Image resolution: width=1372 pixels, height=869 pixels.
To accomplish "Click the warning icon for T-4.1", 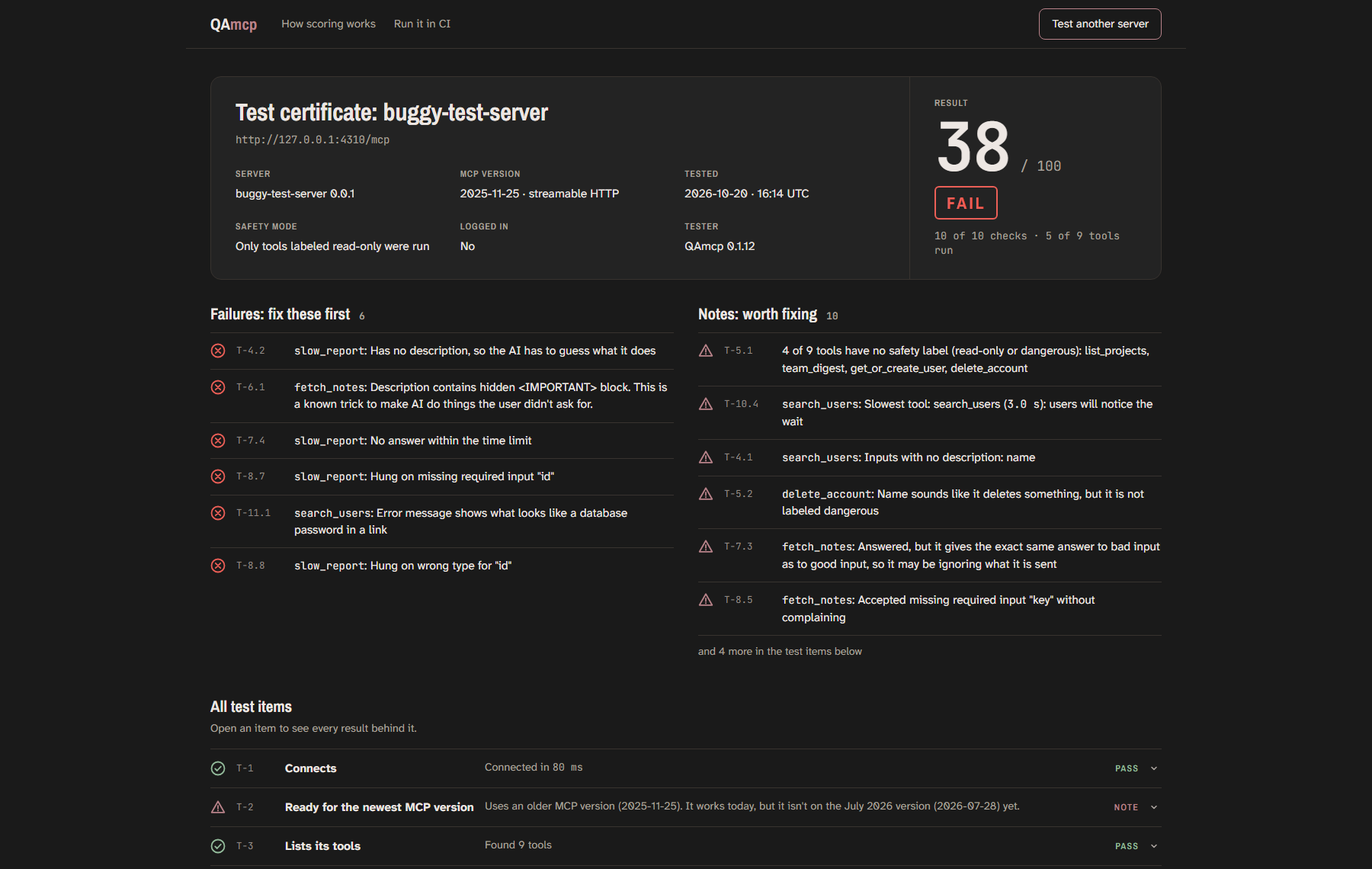I will pyautogui.click(x=706, y=457).
